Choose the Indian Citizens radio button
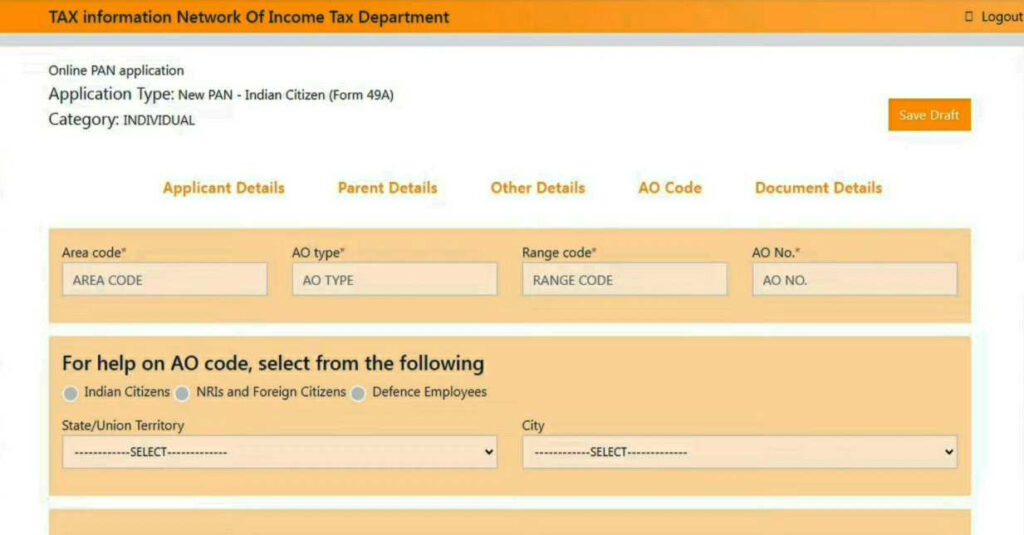This screenshot has height=535, width=1024. click(x=71, y=393)
